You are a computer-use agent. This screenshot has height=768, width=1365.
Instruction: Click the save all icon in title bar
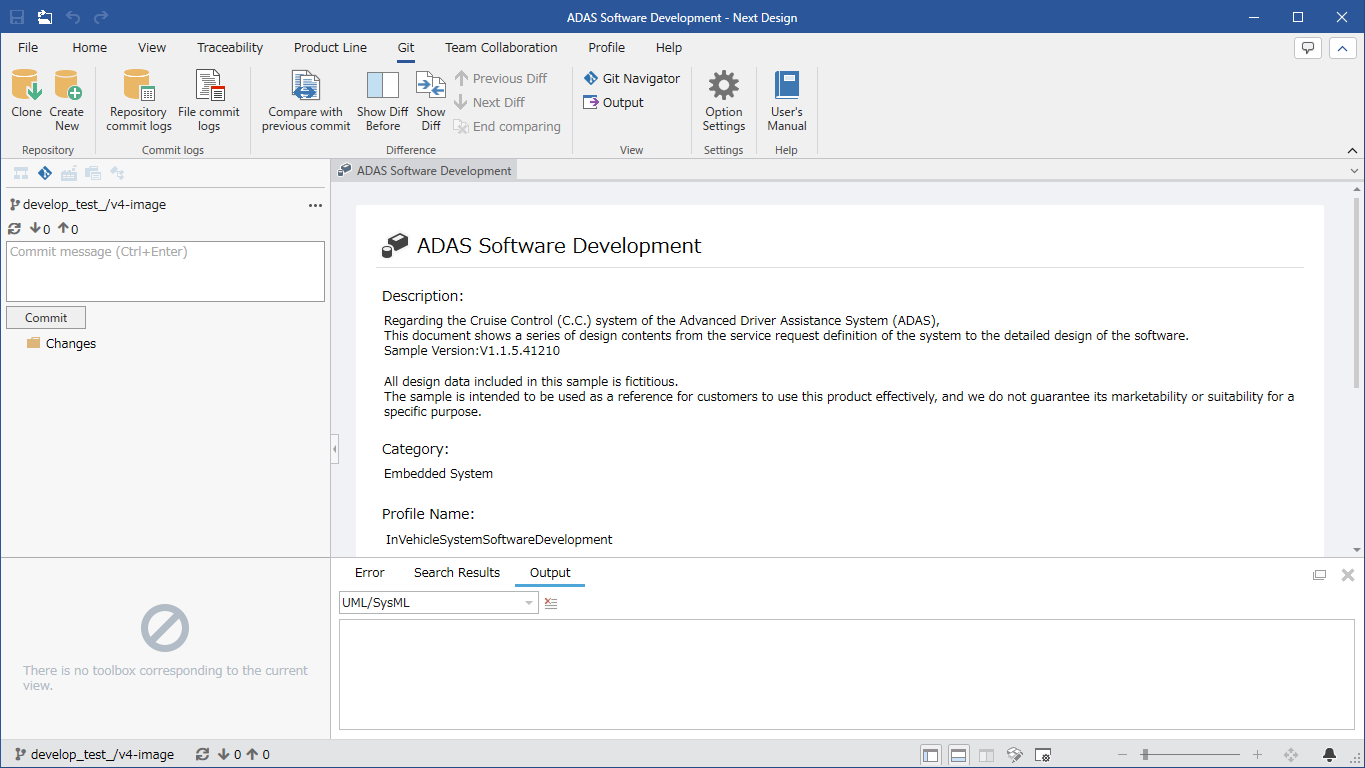click(x=45, y=17)
